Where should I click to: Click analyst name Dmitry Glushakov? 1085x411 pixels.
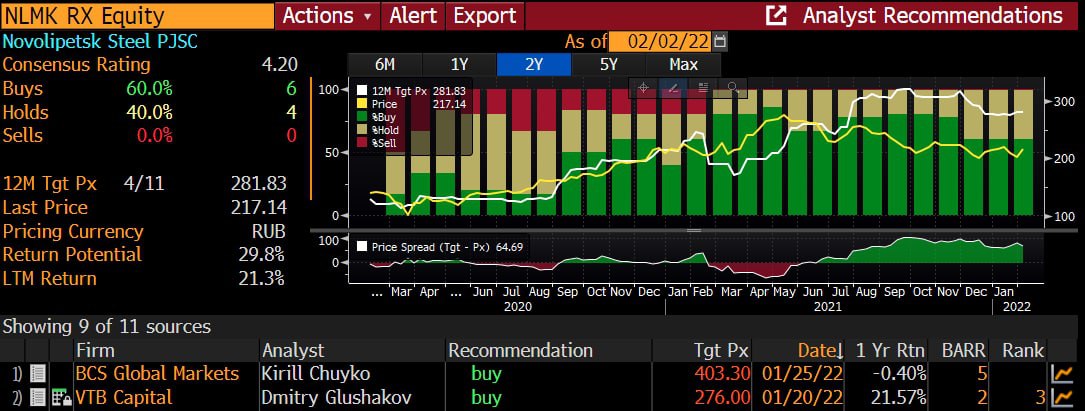[336, 397]
